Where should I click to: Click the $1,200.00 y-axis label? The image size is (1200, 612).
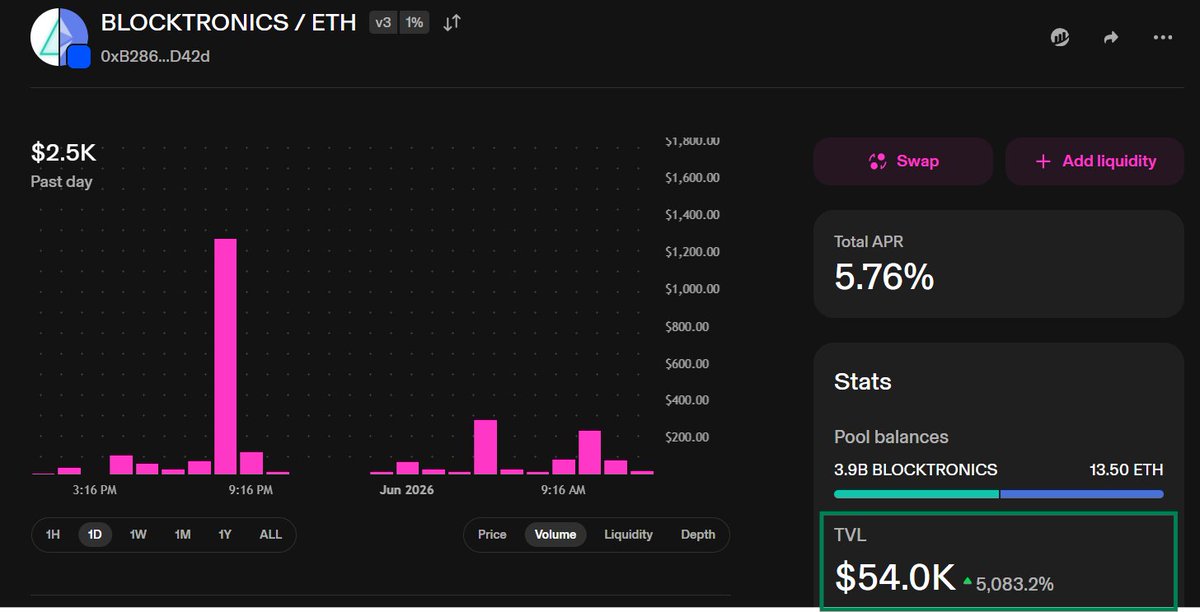pyautogui.click(x=692, y=252)
